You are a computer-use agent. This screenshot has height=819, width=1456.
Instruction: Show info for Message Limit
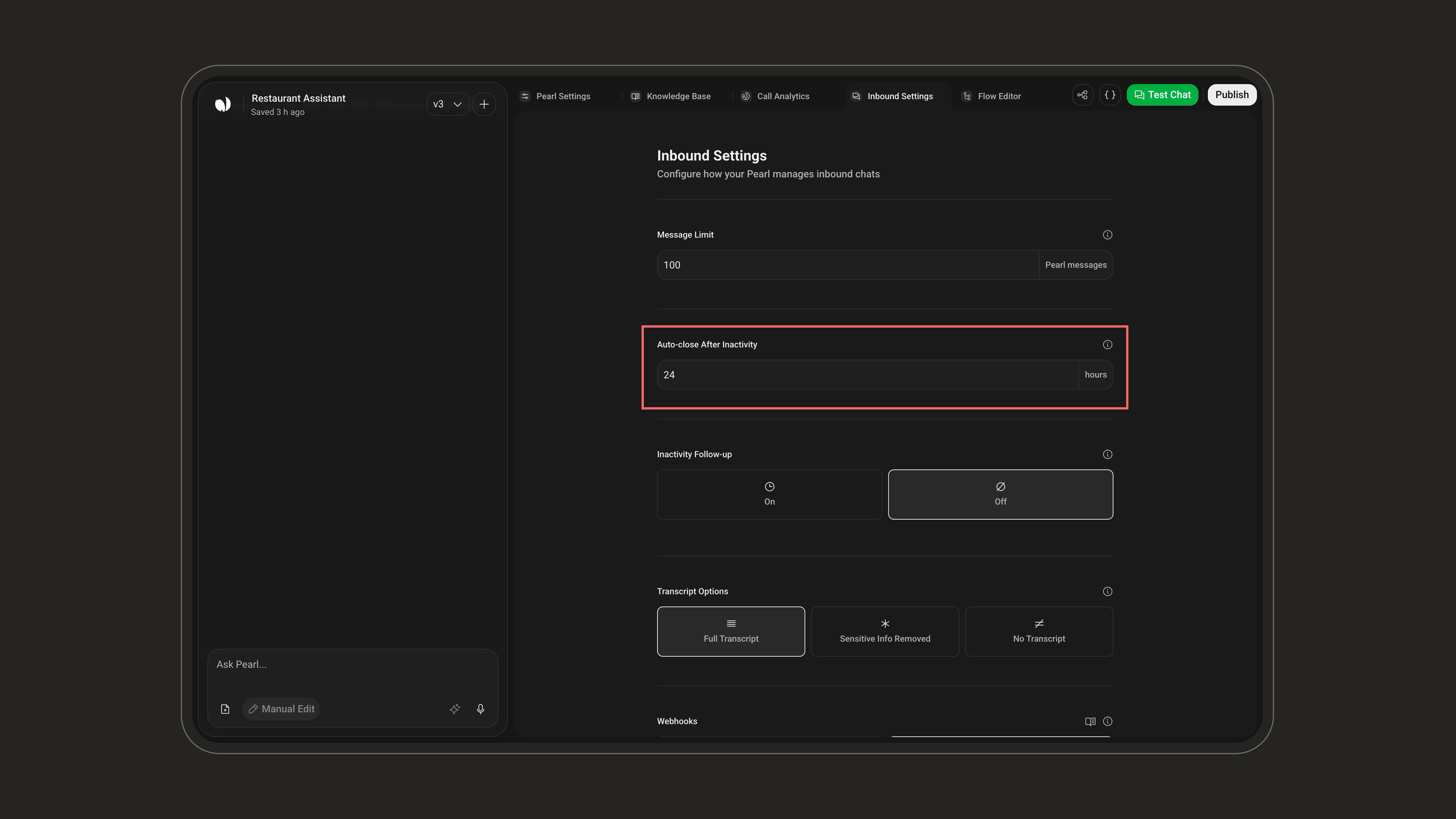coord(1107,235)
